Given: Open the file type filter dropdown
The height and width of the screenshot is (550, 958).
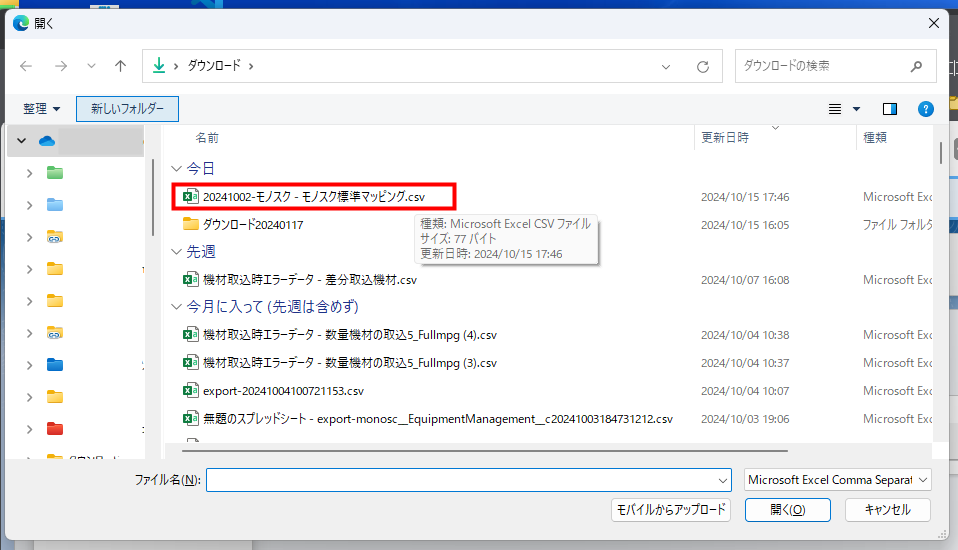Looking at the screenshot, I should pos(838,480).
